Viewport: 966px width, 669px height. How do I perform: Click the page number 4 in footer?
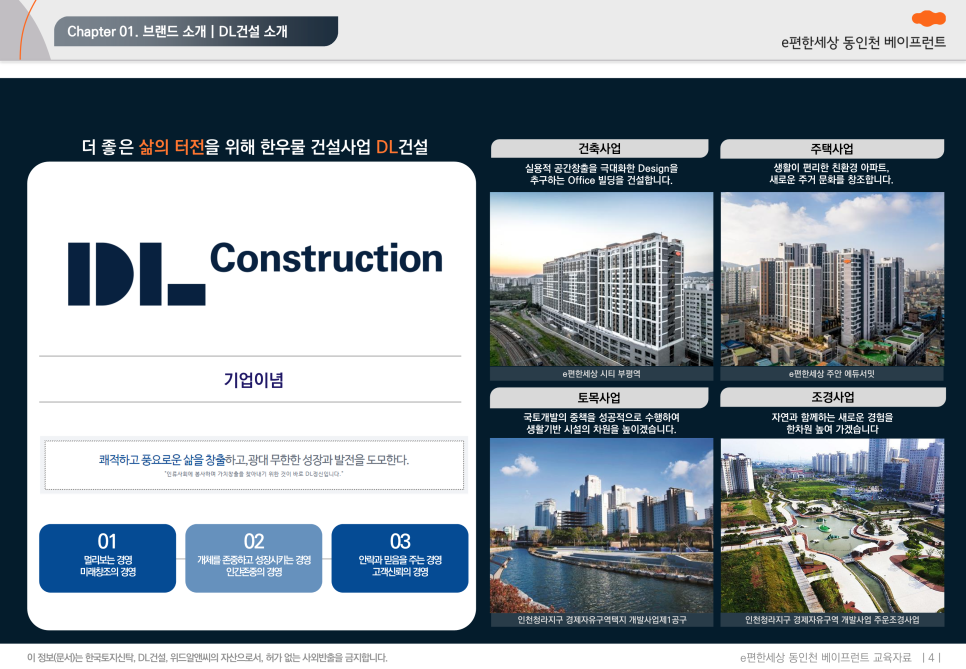[932, 658]
